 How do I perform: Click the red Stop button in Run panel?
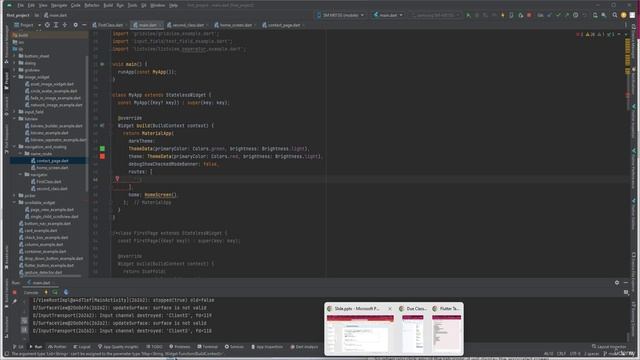click(15, 293)
